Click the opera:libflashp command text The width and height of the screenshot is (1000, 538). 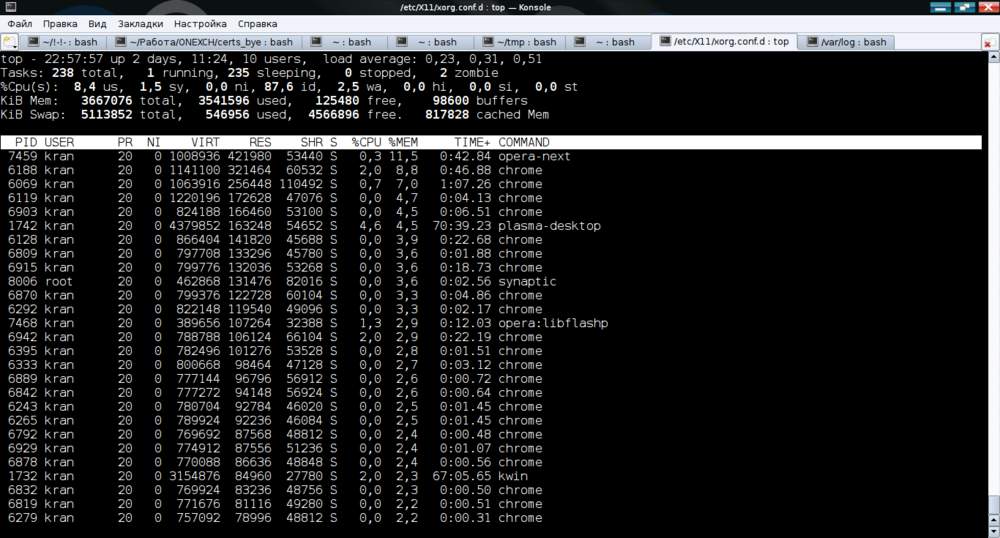point(554,323)
